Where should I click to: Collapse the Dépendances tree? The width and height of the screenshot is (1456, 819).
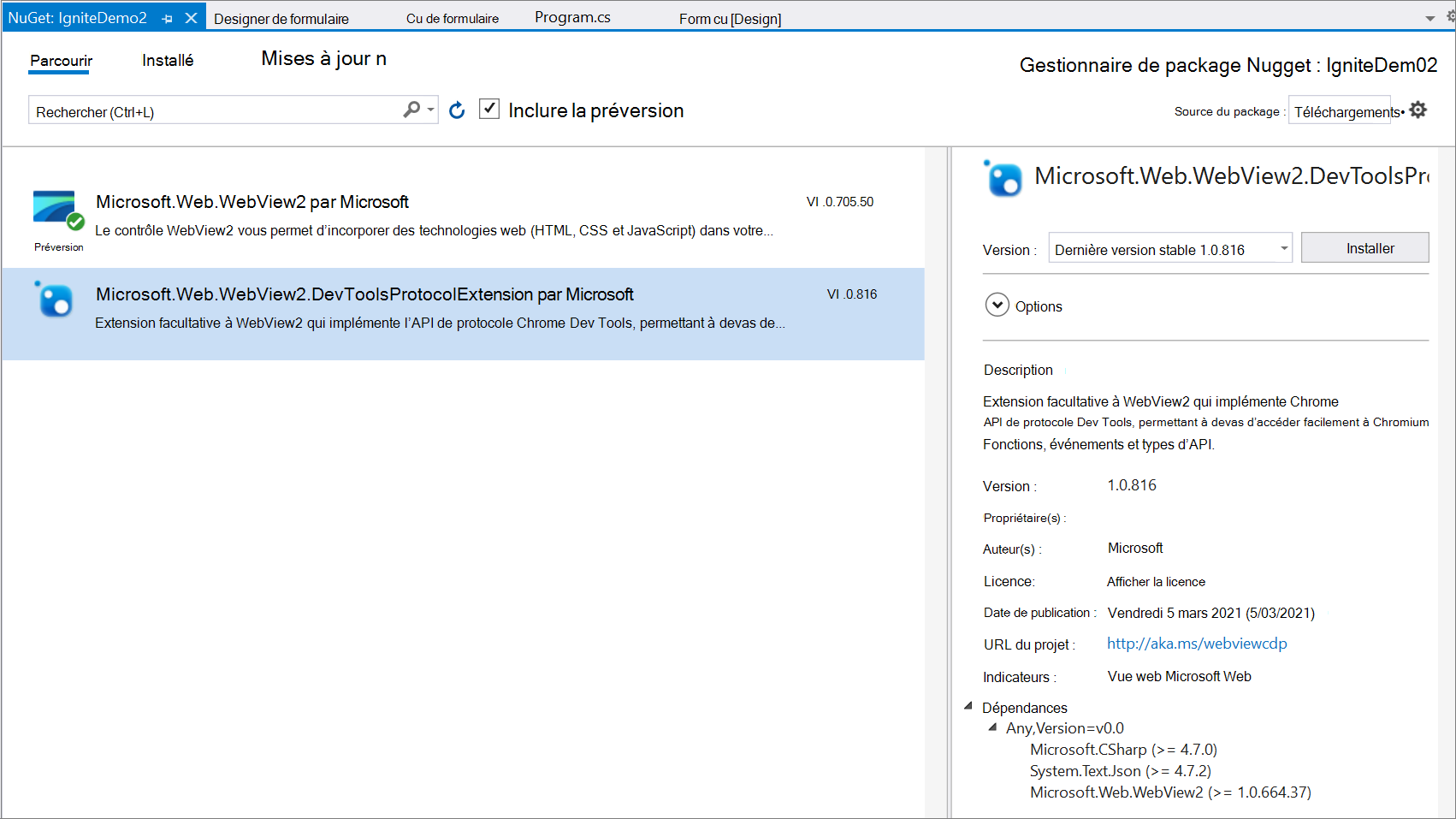[968, 706]
